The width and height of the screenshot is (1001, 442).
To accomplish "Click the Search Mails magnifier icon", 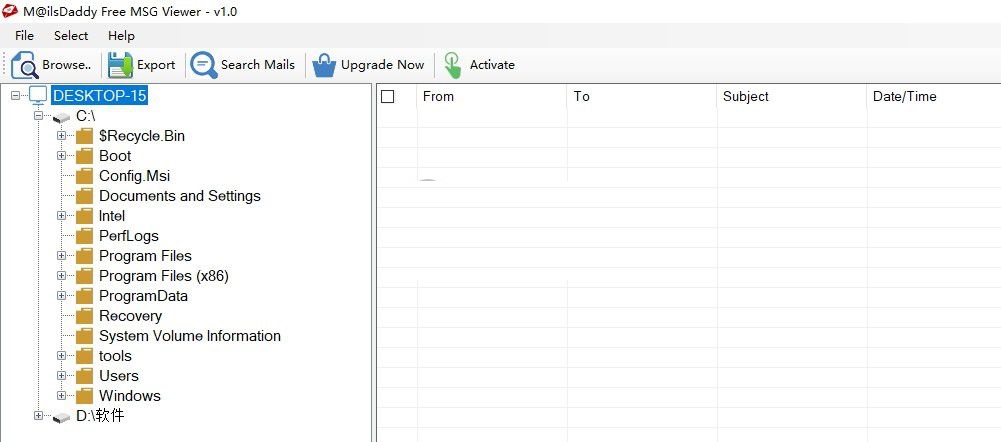I will [204, 65].
